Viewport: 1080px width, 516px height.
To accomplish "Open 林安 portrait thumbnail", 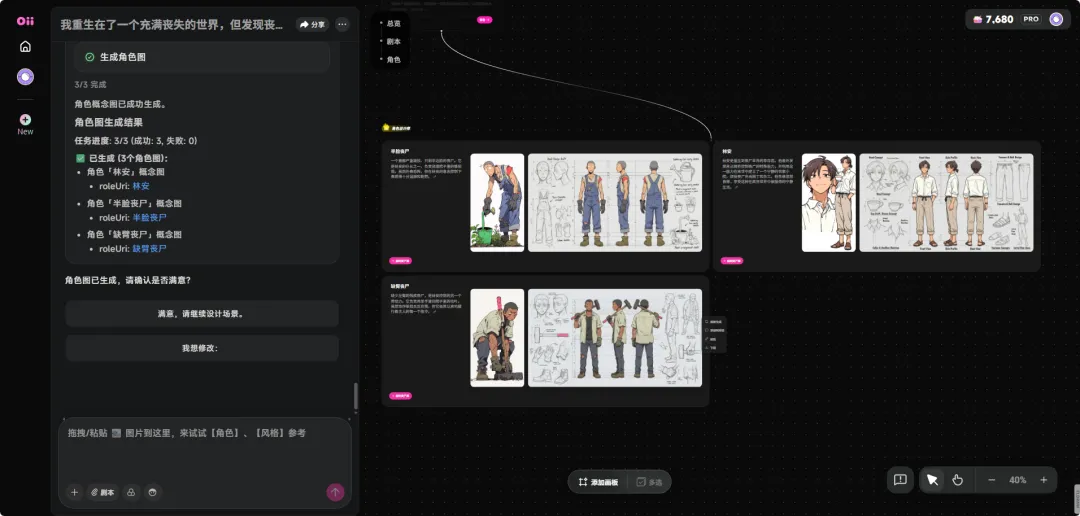I will tap(829, 203).
